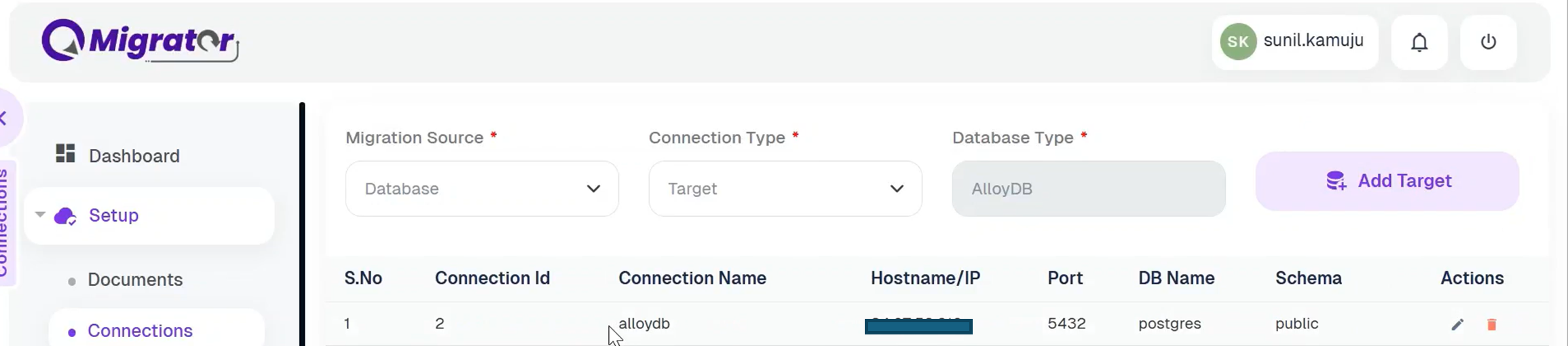Click the sunil.kamuju username
This screenshot has width=1568, height=346.
point(1313,41)
